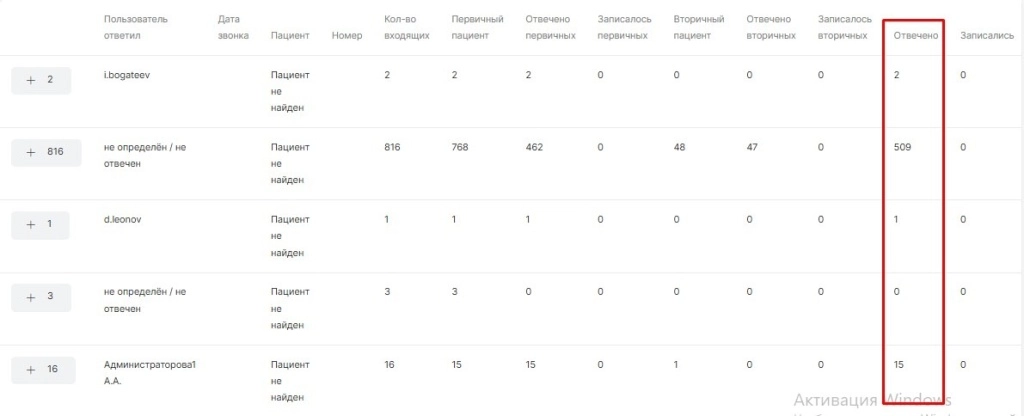Expand the unanswered group with 3 calls
This screenshot has width=1024, height=416.
(41, 297)
